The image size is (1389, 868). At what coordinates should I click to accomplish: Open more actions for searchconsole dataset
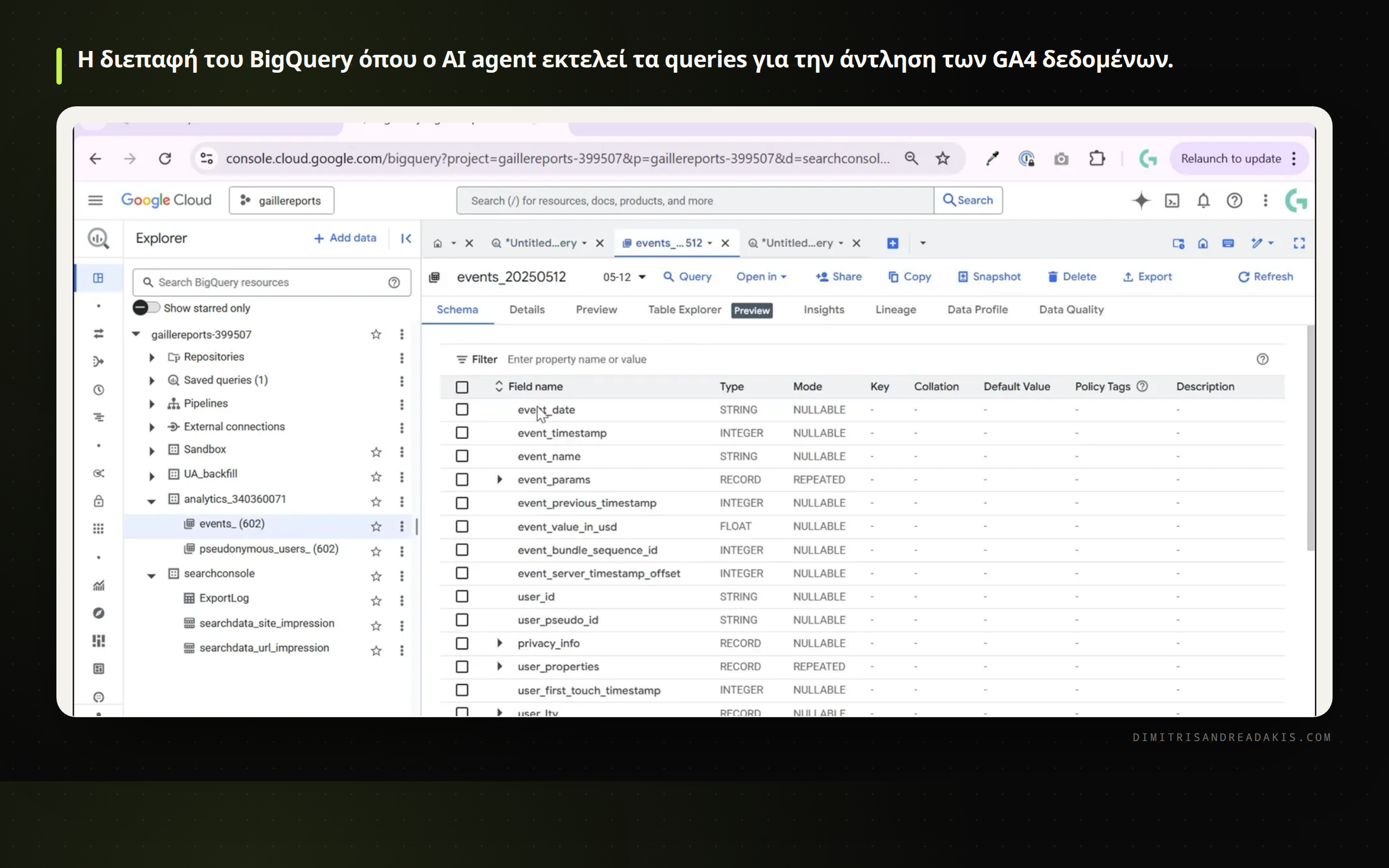point(402,576)
